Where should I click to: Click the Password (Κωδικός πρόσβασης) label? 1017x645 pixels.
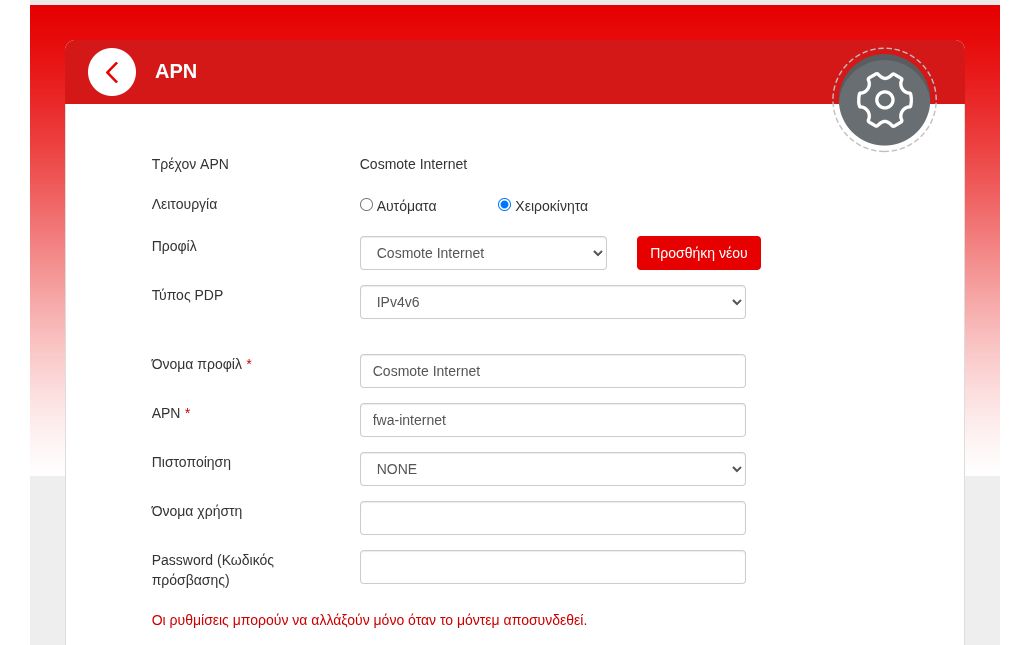tap(212, 570)
